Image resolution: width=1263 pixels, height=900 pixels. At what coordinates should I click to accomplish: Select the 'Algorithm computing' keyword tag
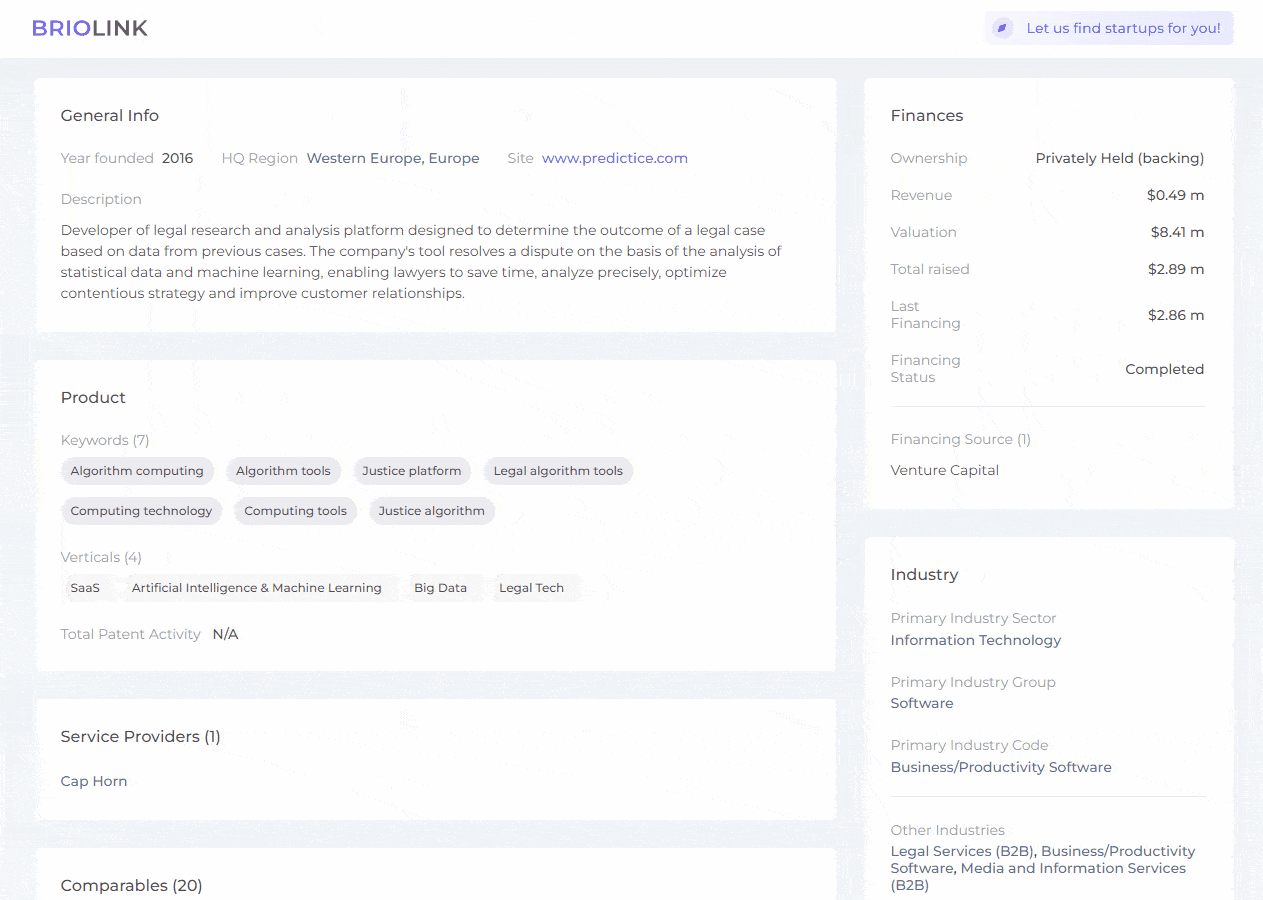(137, 471)
